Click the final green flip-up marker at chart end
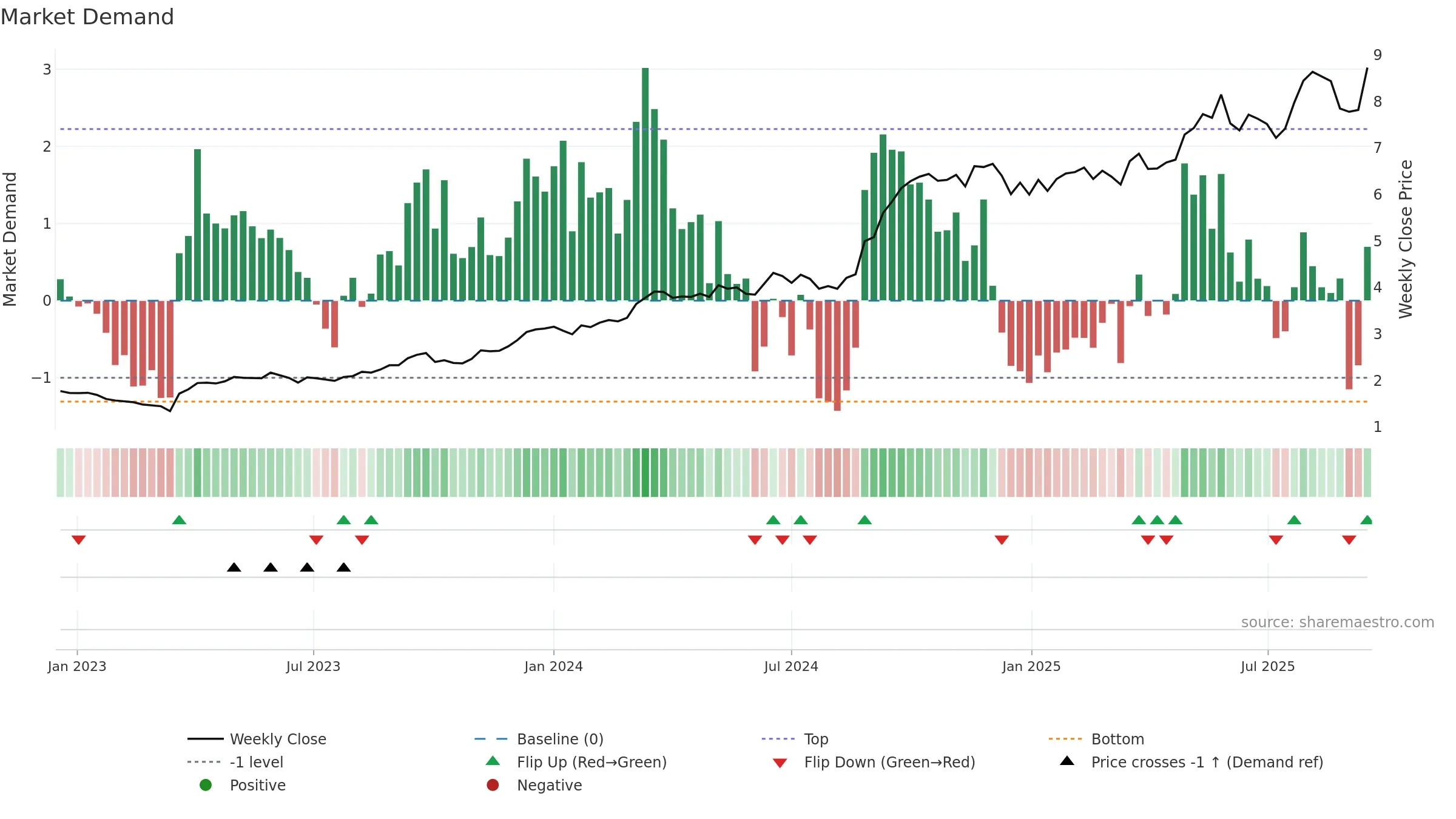1456x819 pixels. (x=1366, y=520)
